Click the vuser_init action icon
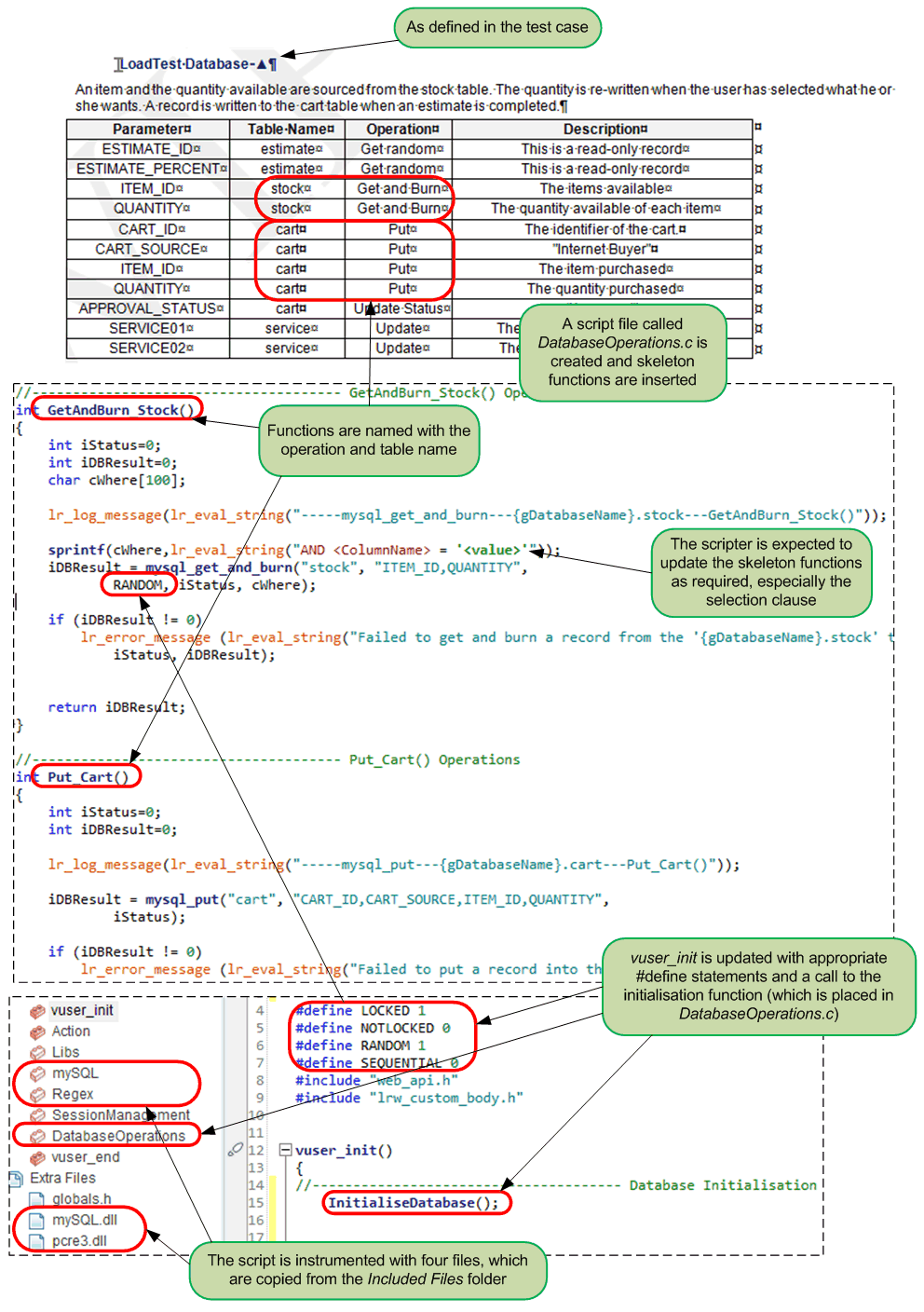The image size is (924, 1312). tap(37, 1011)
